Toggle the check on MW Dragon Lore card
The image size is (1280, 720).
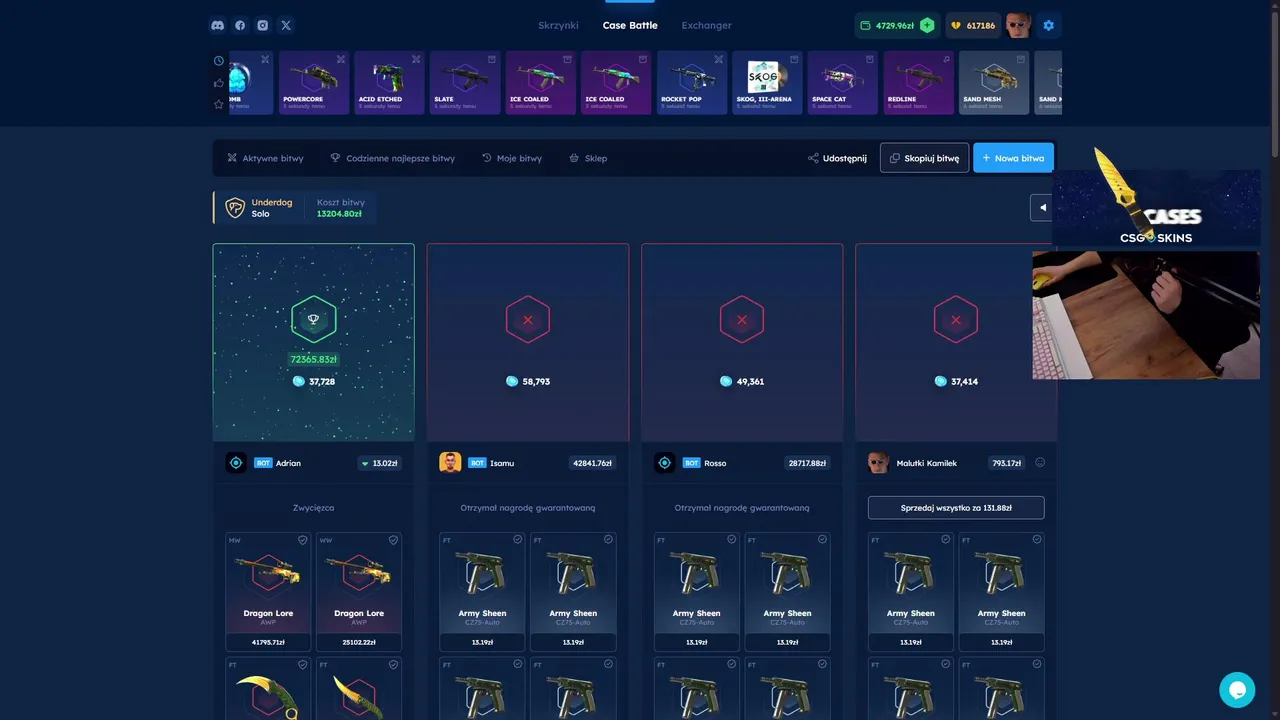302,540
